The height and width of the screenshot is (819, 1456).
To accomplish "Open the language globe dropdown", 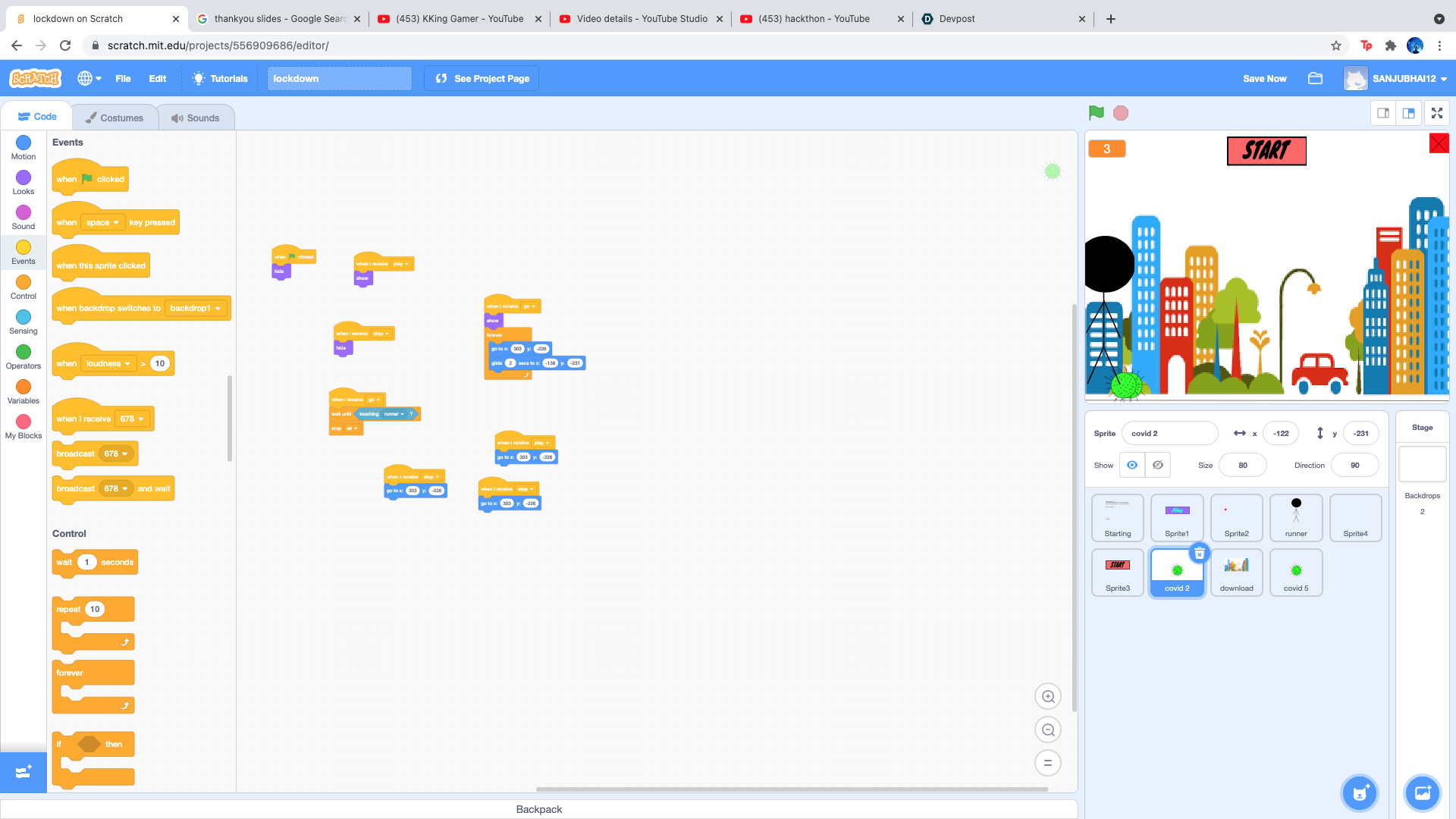I will pyautogui.click(x=89, y=78).
